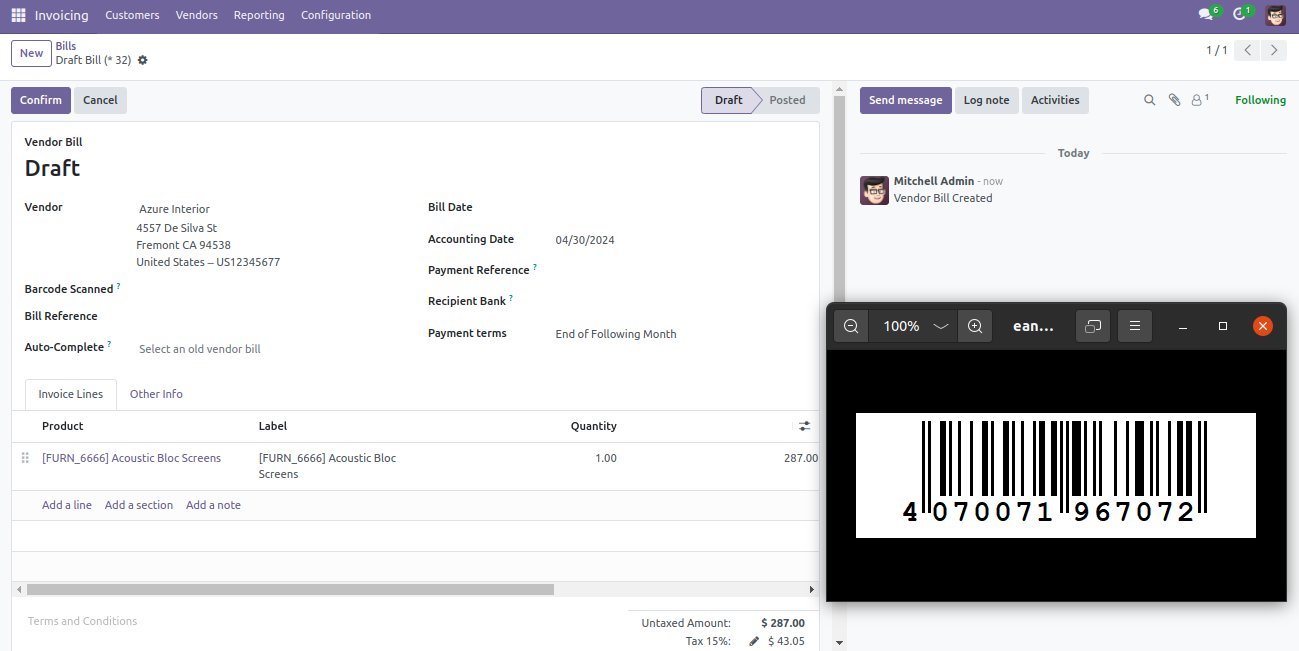Open the image viewer's gallery view button
This screenshot has width=1299, height=651.
coord(1093,326)
